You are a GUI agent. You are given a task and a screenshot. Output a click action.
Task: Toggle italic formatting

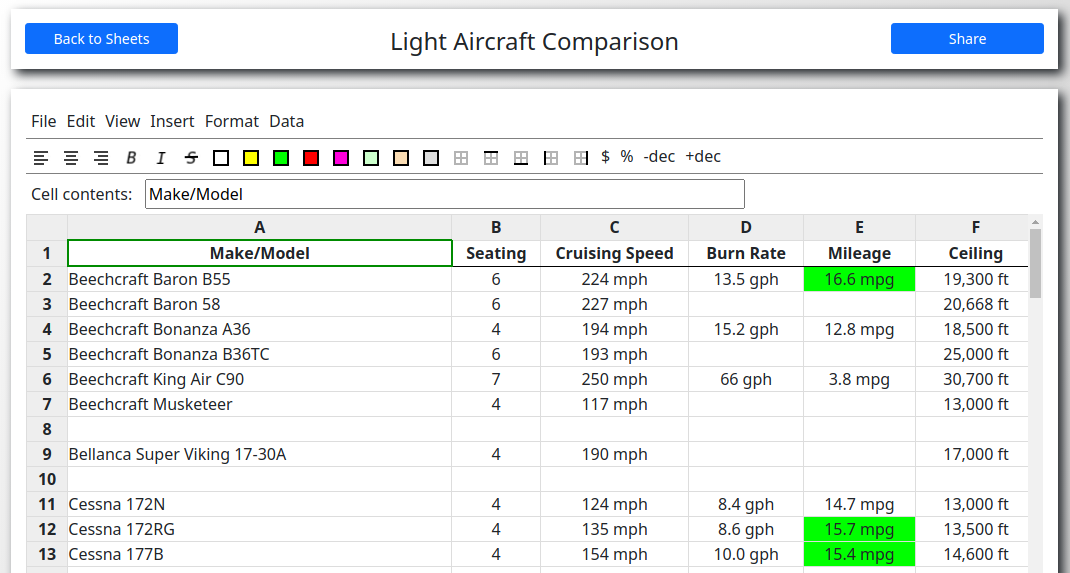(161, 158)
